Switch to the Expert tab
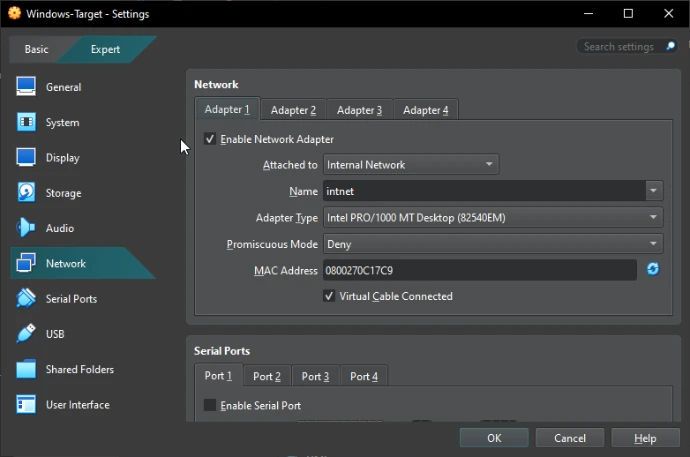The image size is (690, 457). tap(105, 49)
